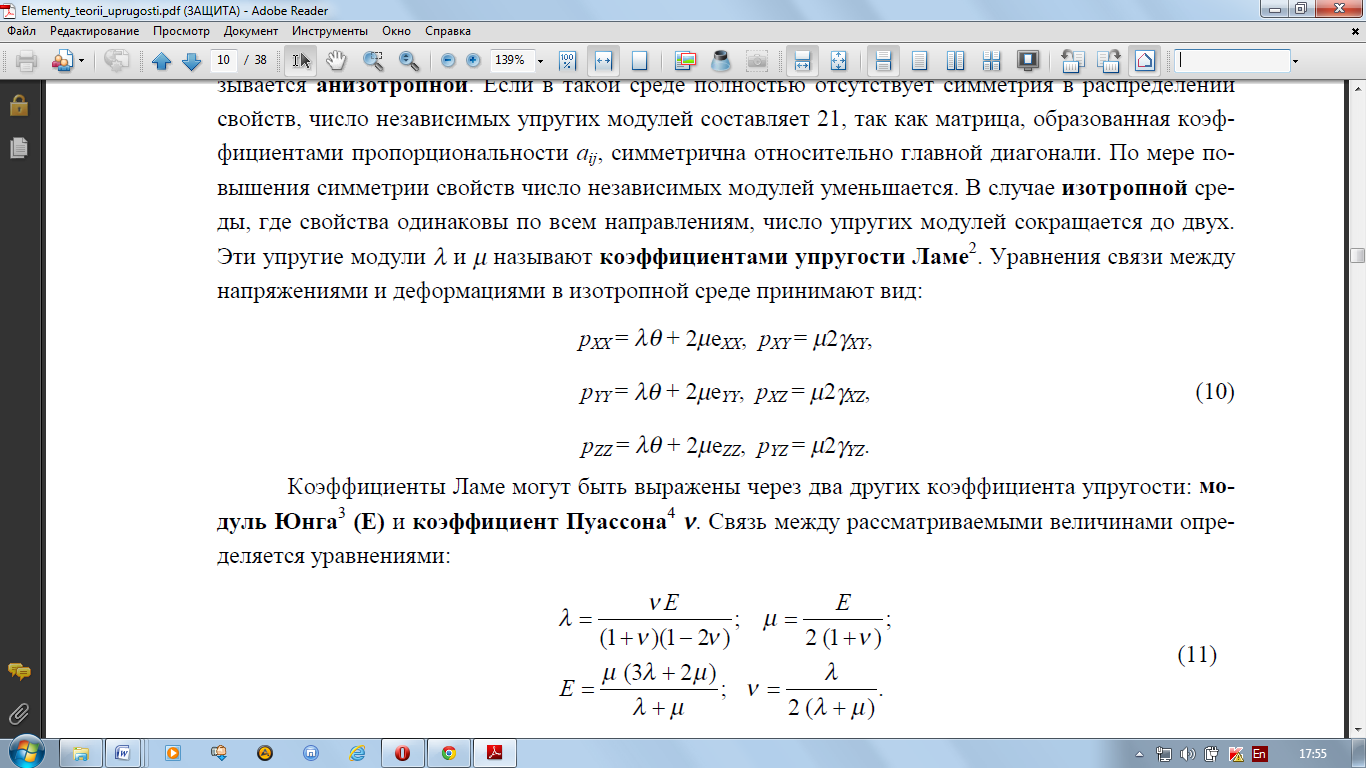This screenshot has height=768, width=1366.
Task: Activate the Hand pan tool
Action: click(336, 60)
